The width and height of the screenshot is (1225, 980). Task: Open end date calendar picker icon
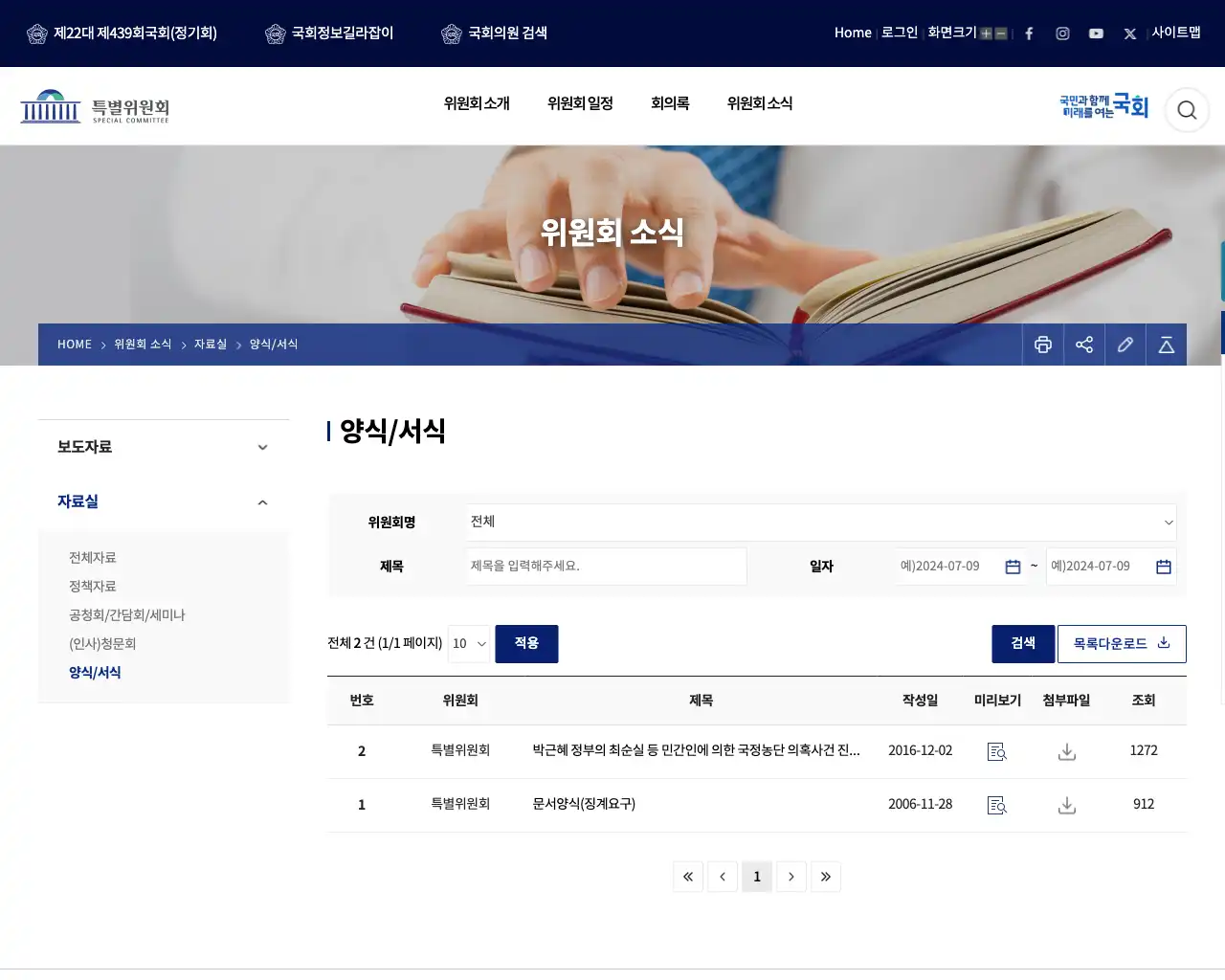[x=1164, y=567]
